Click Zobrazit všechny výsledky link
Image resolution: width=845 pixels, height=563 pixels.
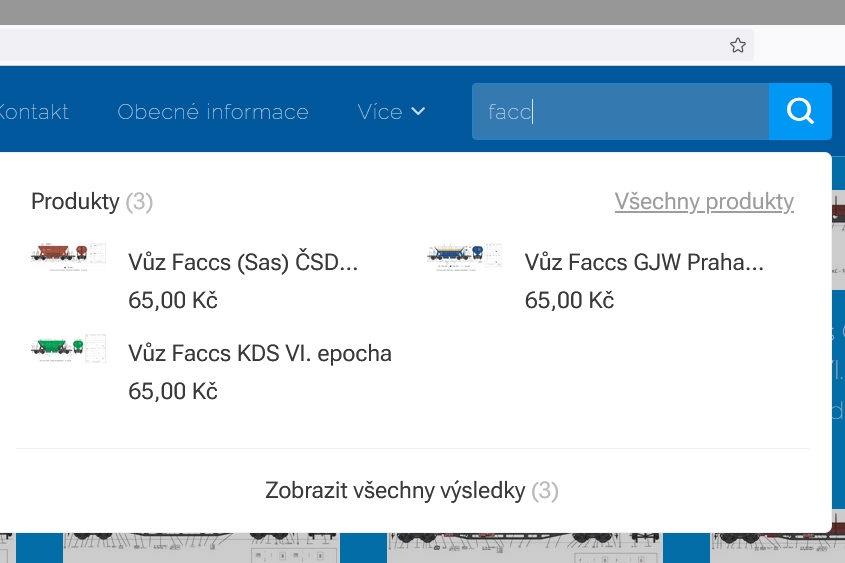click(395, 491)
